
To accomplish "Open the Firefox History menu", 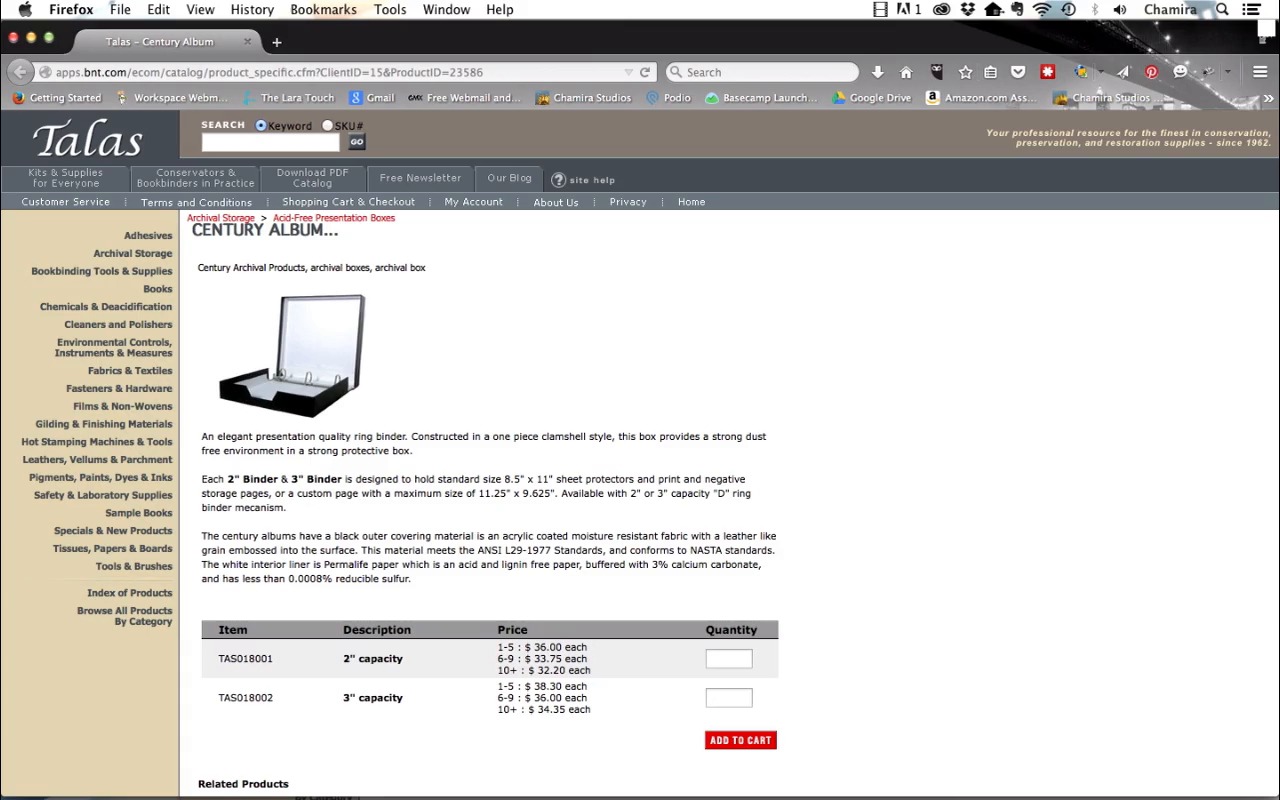I will tap(252, 9).
